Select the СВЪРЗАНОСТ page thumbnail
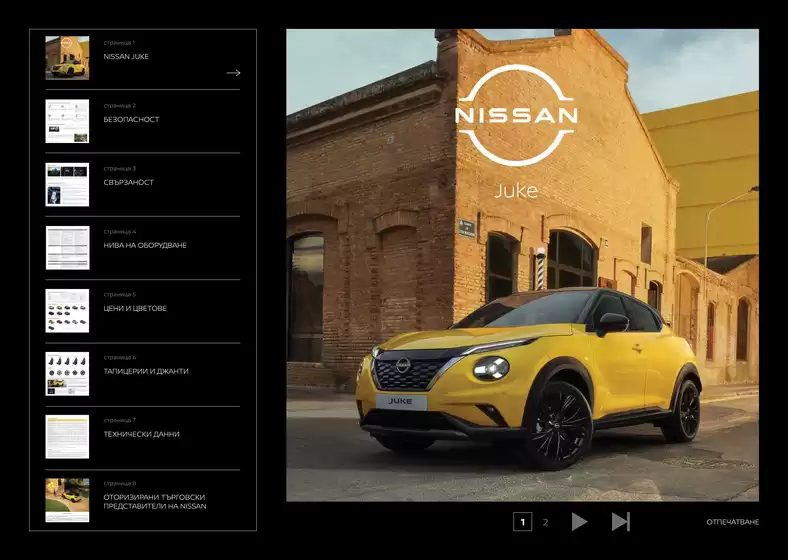The width and height of the screenshot is (788, 560). [x=67, y=184]
